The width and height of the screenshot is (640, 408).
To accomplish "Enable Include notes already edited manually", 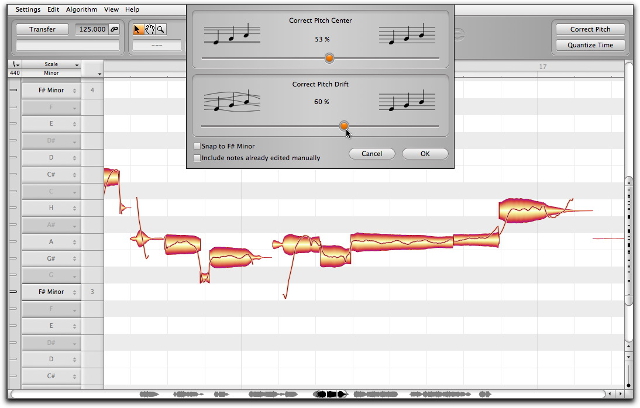I will 197,158.
